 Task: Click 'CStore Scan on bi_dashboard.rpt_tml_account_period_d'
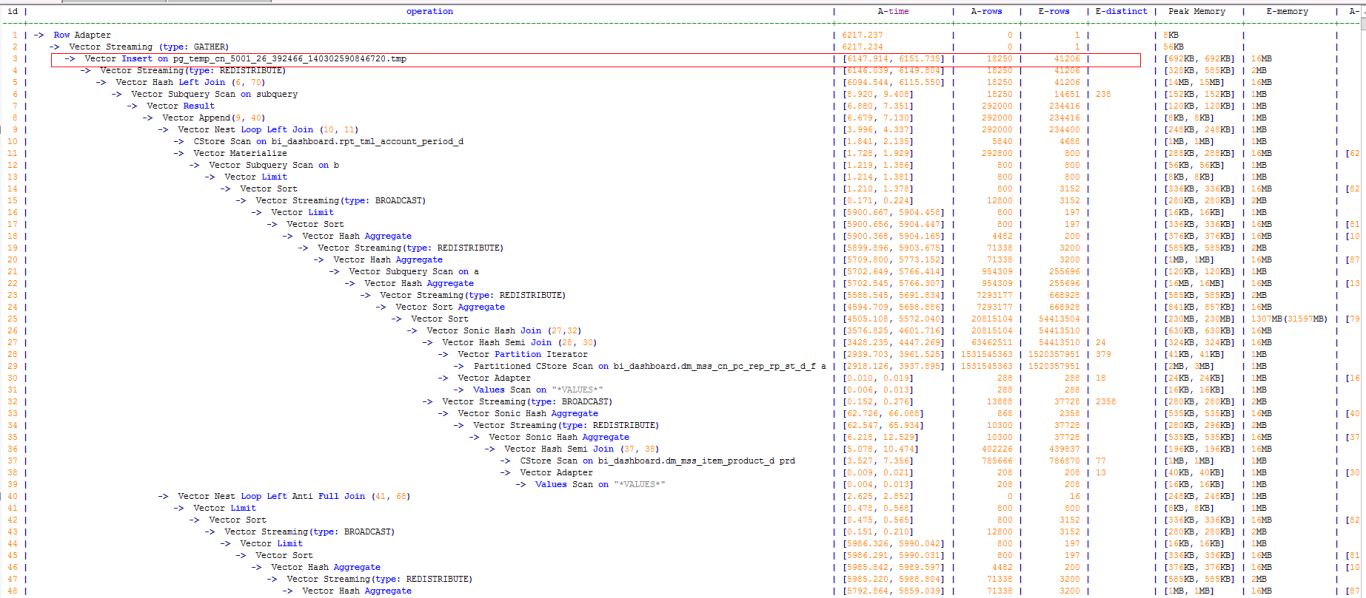[x=328, y=142]
